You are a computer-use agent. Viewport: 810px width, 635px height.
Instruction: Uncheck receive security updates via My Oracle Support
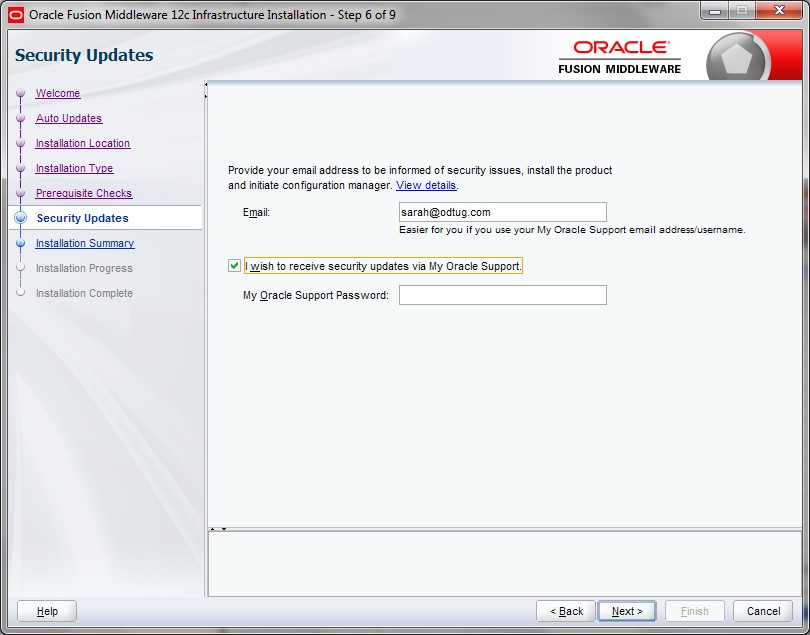[x=234, y=266]
